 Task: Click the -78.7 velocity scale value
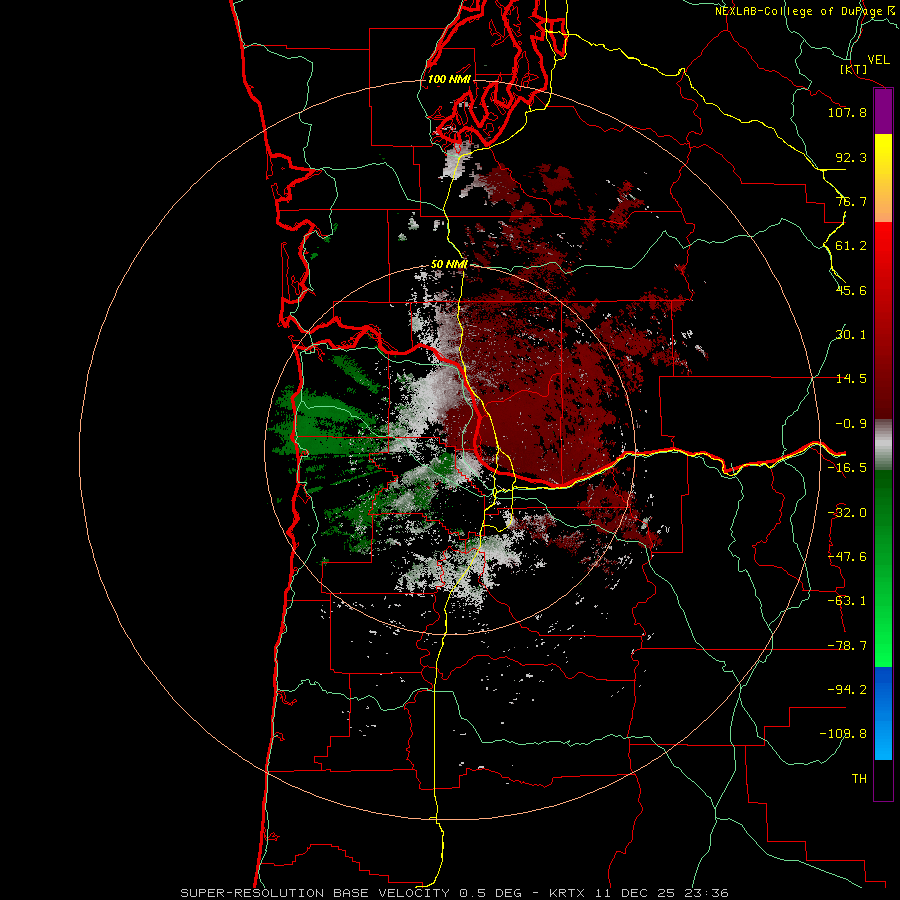pyautogui.click(x=847, y=646)
